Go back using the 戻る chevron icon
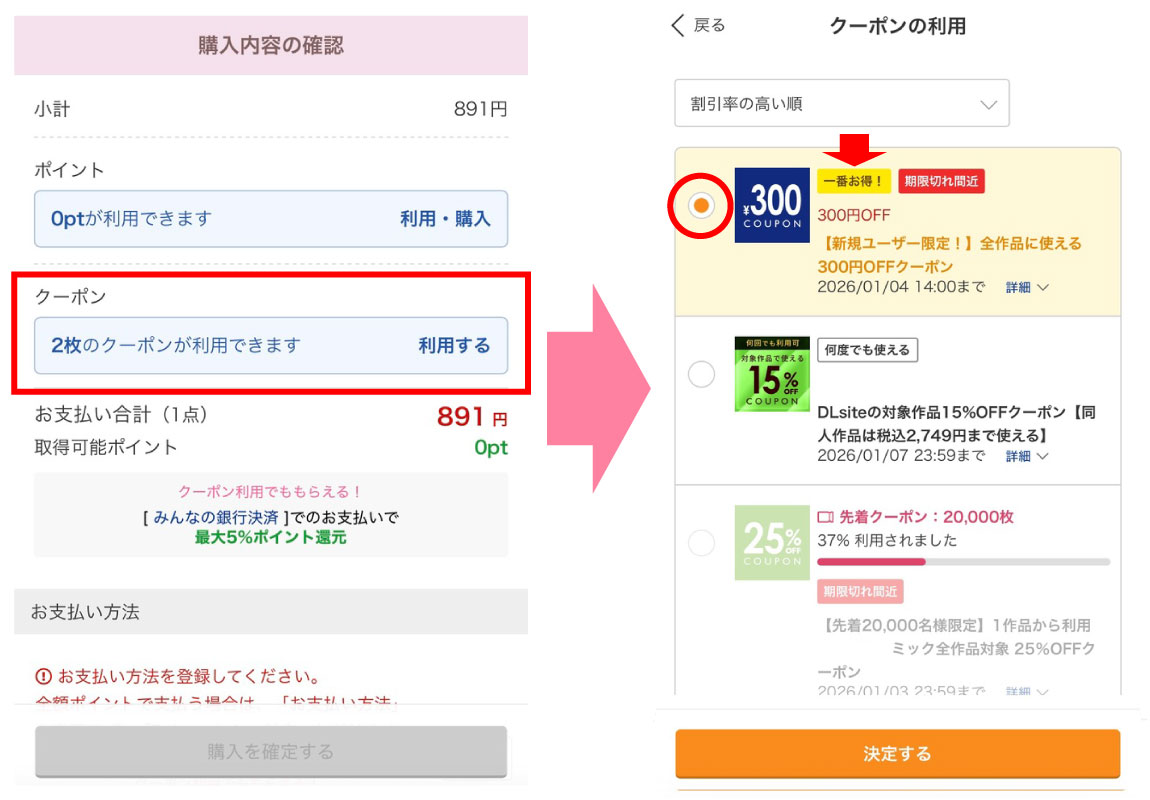The image size is (1150, 800). (679, 26)
